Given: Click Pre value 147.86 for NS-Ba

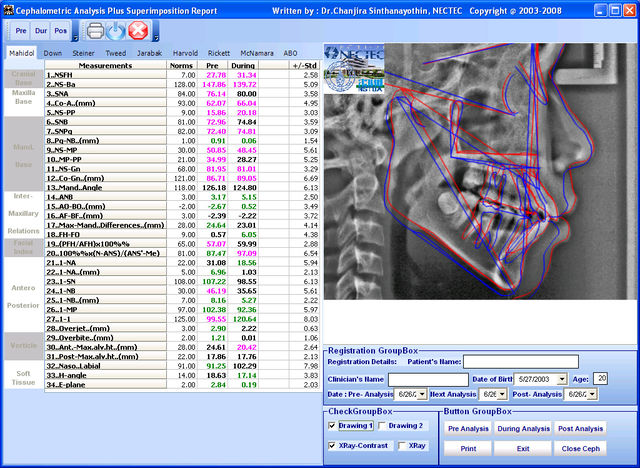Looking at the screenshot, I should click(x=214, y=84).
